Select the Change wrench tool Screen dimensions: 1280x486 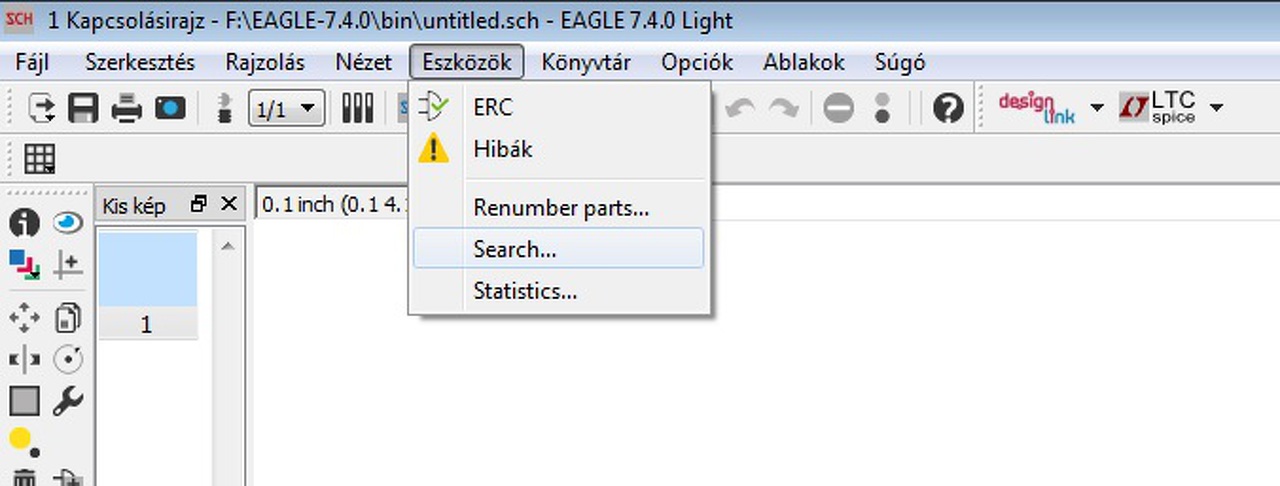tap(67, 402)
